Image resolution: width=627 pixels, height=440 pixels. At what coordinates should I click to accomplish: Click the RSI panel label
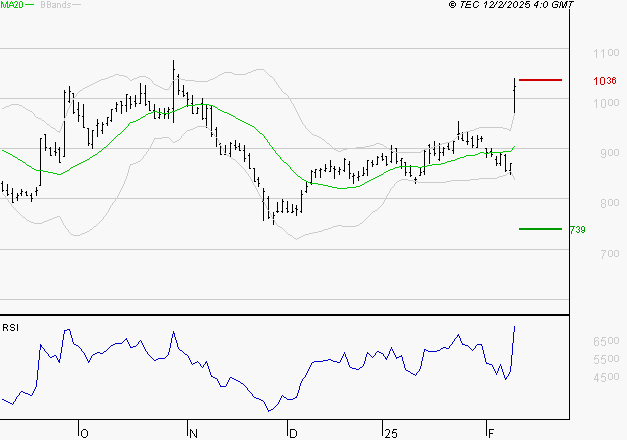[x=11, y=327]
